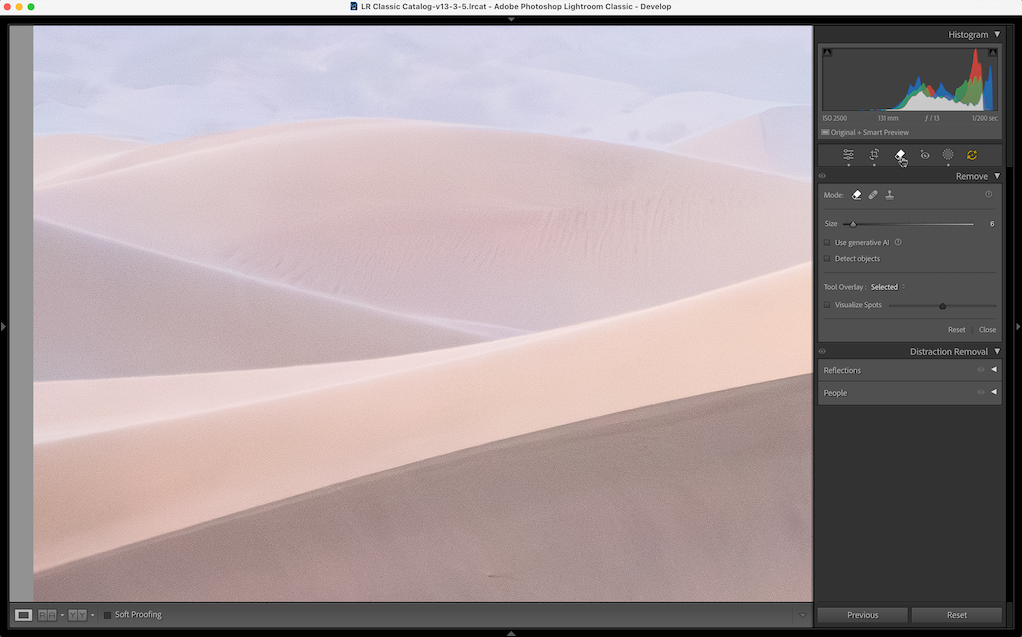Screen dimensions: 1022x637
Task: Click the yellow sync arrows icon
Action: 972,155
